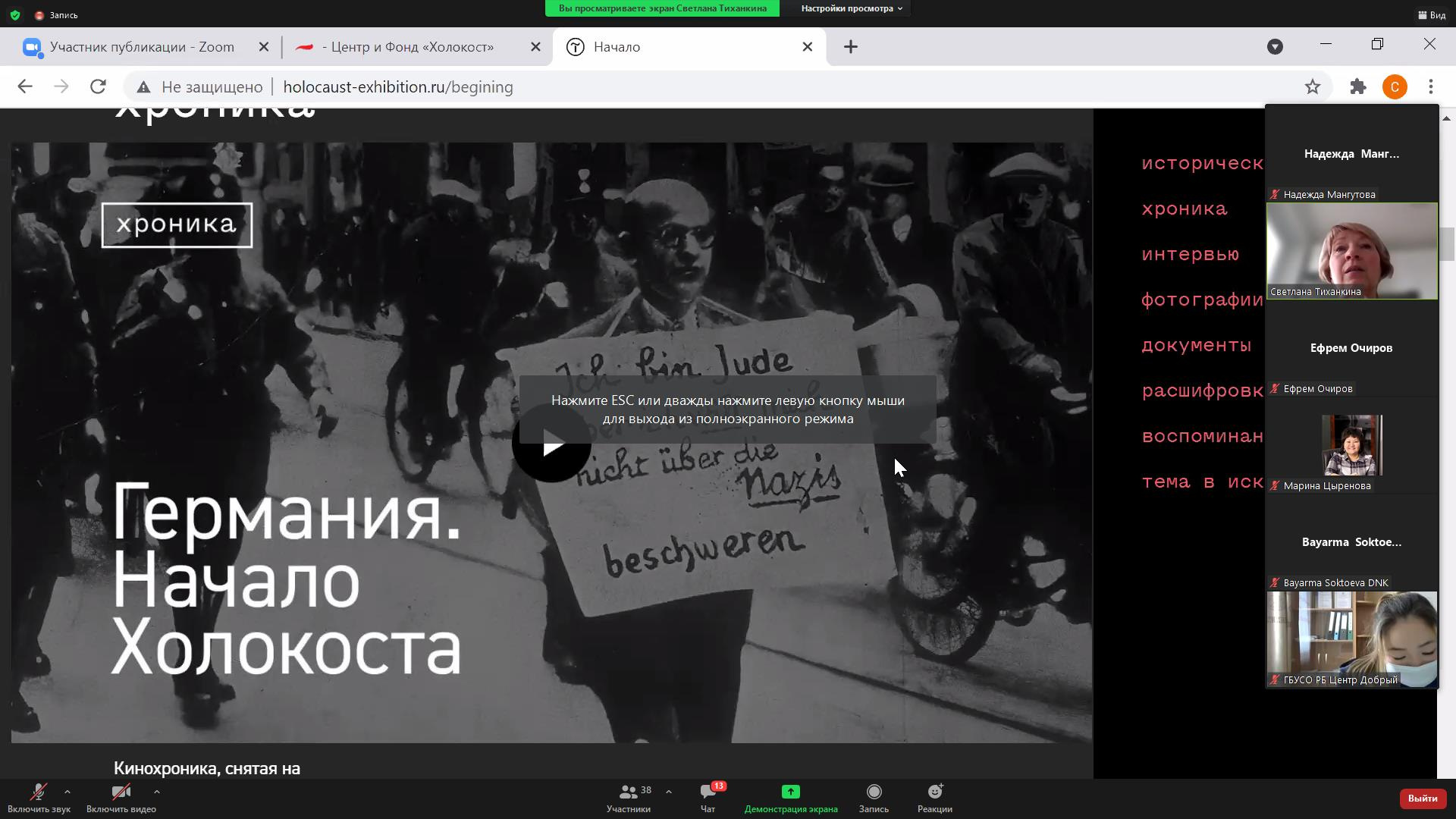Open the Chat icon

tap(708, 792)
